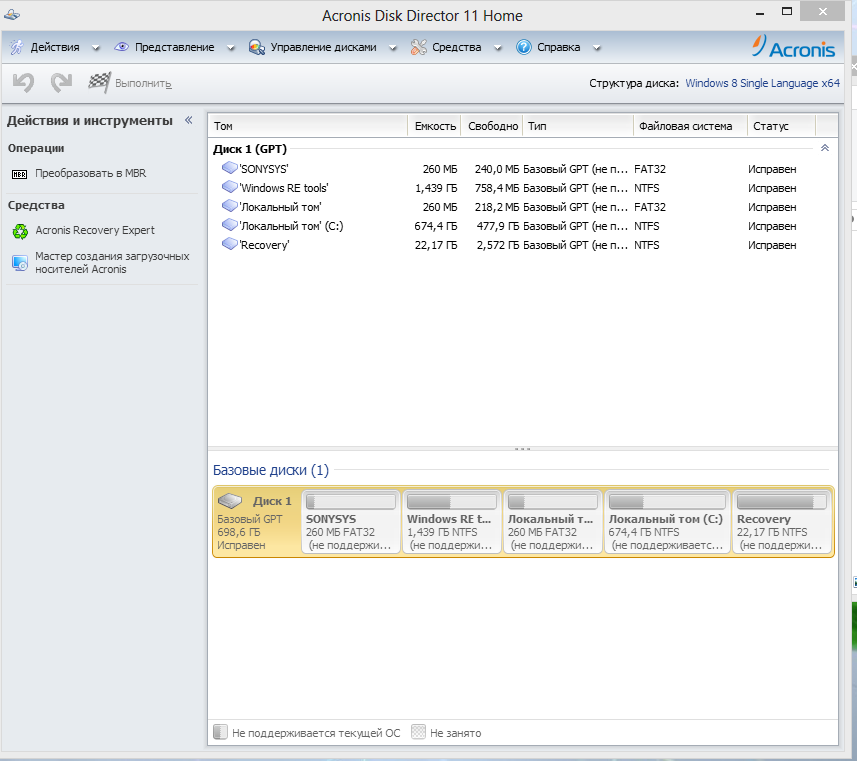Expand the Действия menu dropdown arrow
This screenshot has height=761, width=857.
pyautogui.click(x=96, y=47)
